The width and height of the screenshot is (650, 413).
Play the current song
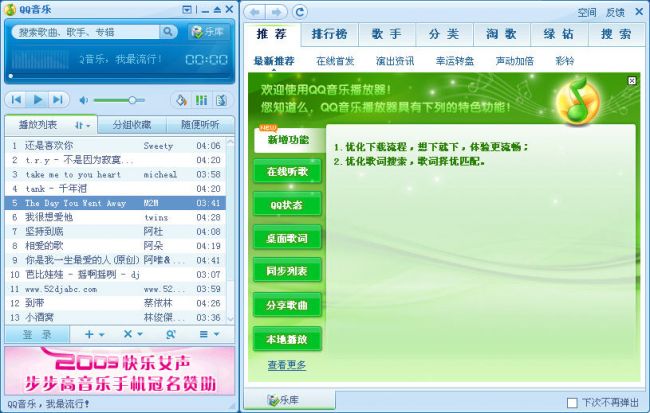(38, 100)
